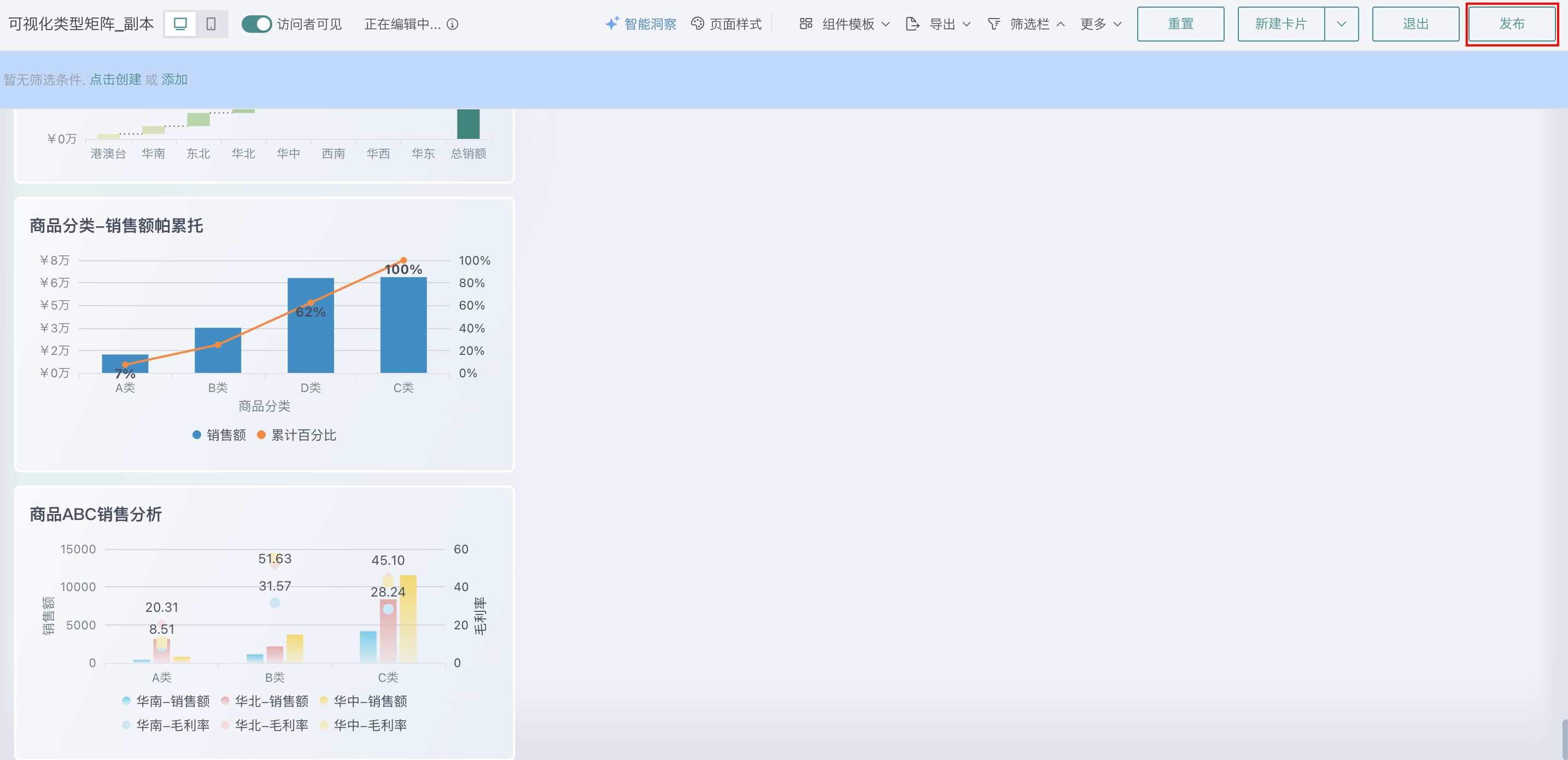Toggle the 访问者可见 switch
1568x760 pixels.
256,24
